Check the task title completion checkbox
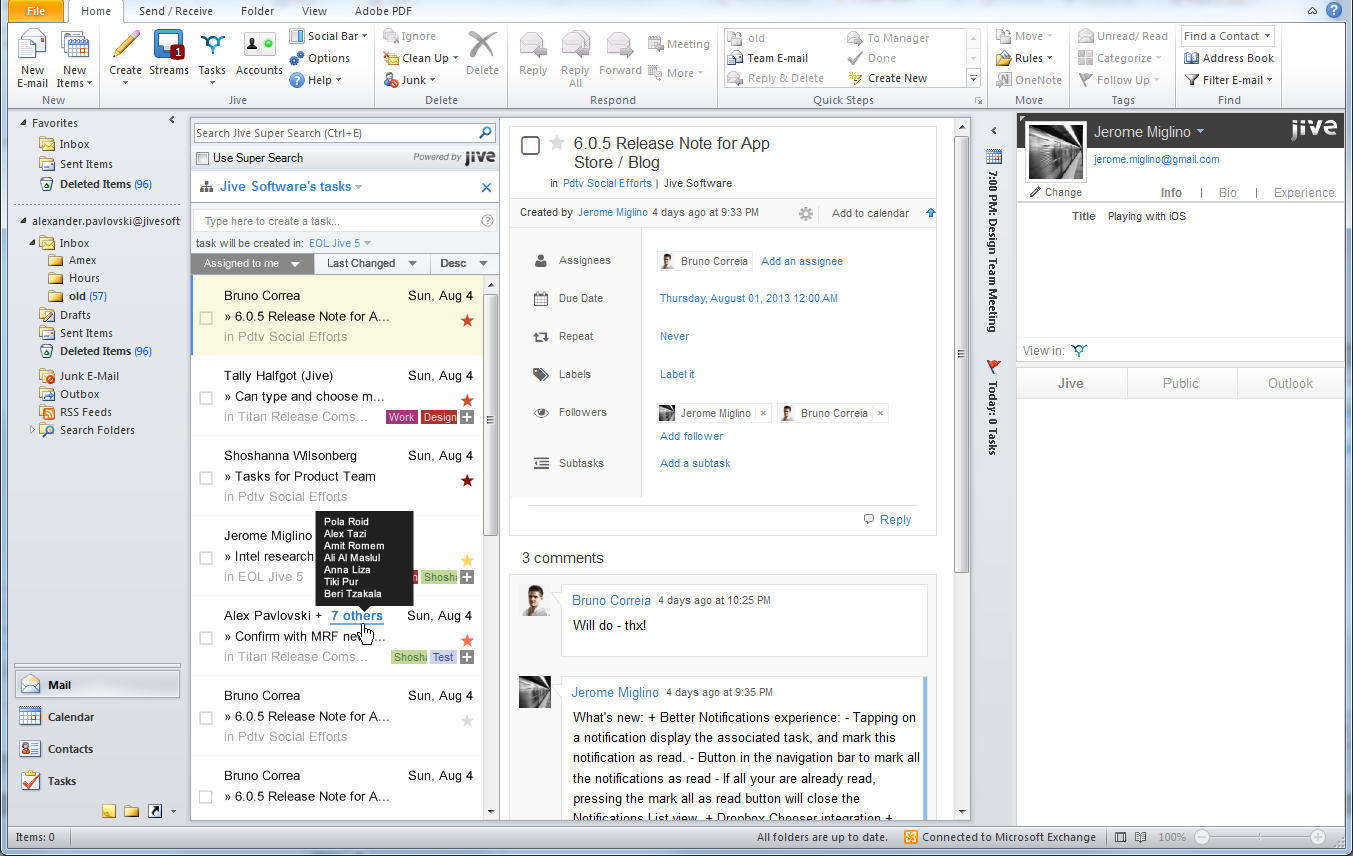This screenshot has height=857, width=1353. point(530,146)
